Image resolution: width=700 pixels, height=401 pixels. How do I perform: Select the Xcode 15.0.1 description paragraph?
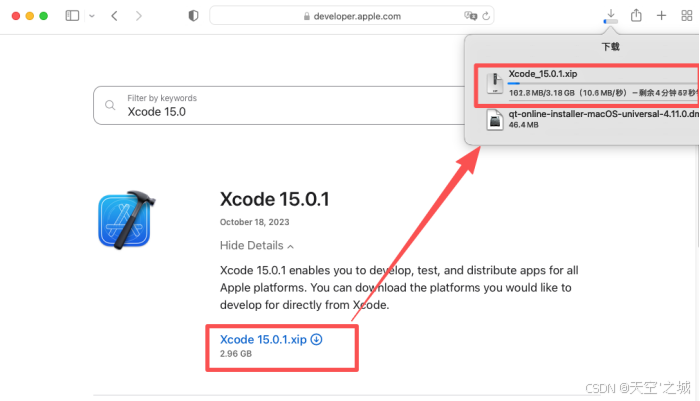399,288
